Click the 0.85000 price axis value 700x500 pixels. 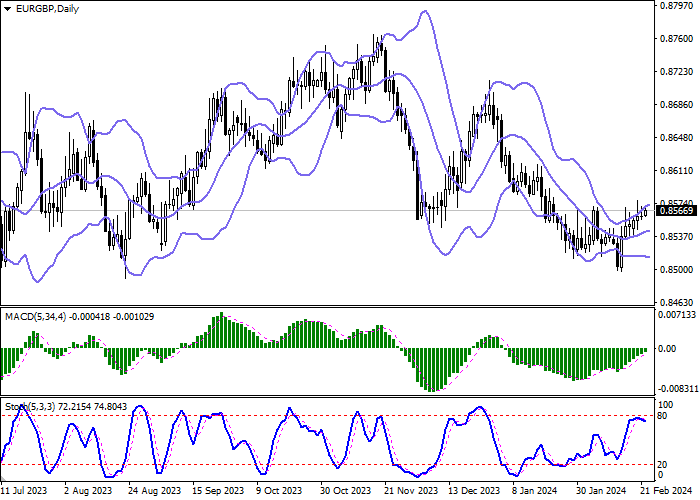tap(676, 270)
